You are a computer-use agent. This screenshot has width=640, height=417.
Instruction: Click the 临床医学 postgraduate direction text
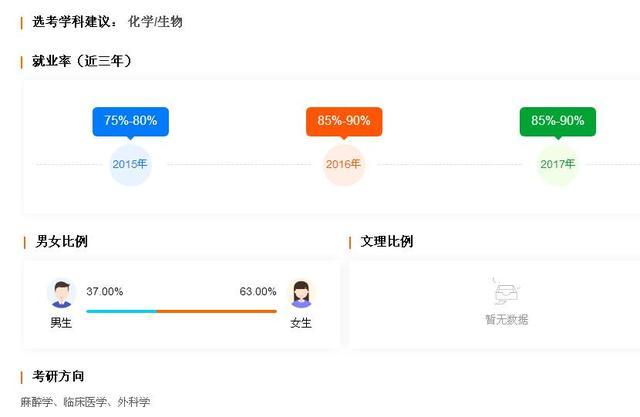pyautogui.click(x=90, y=402)
